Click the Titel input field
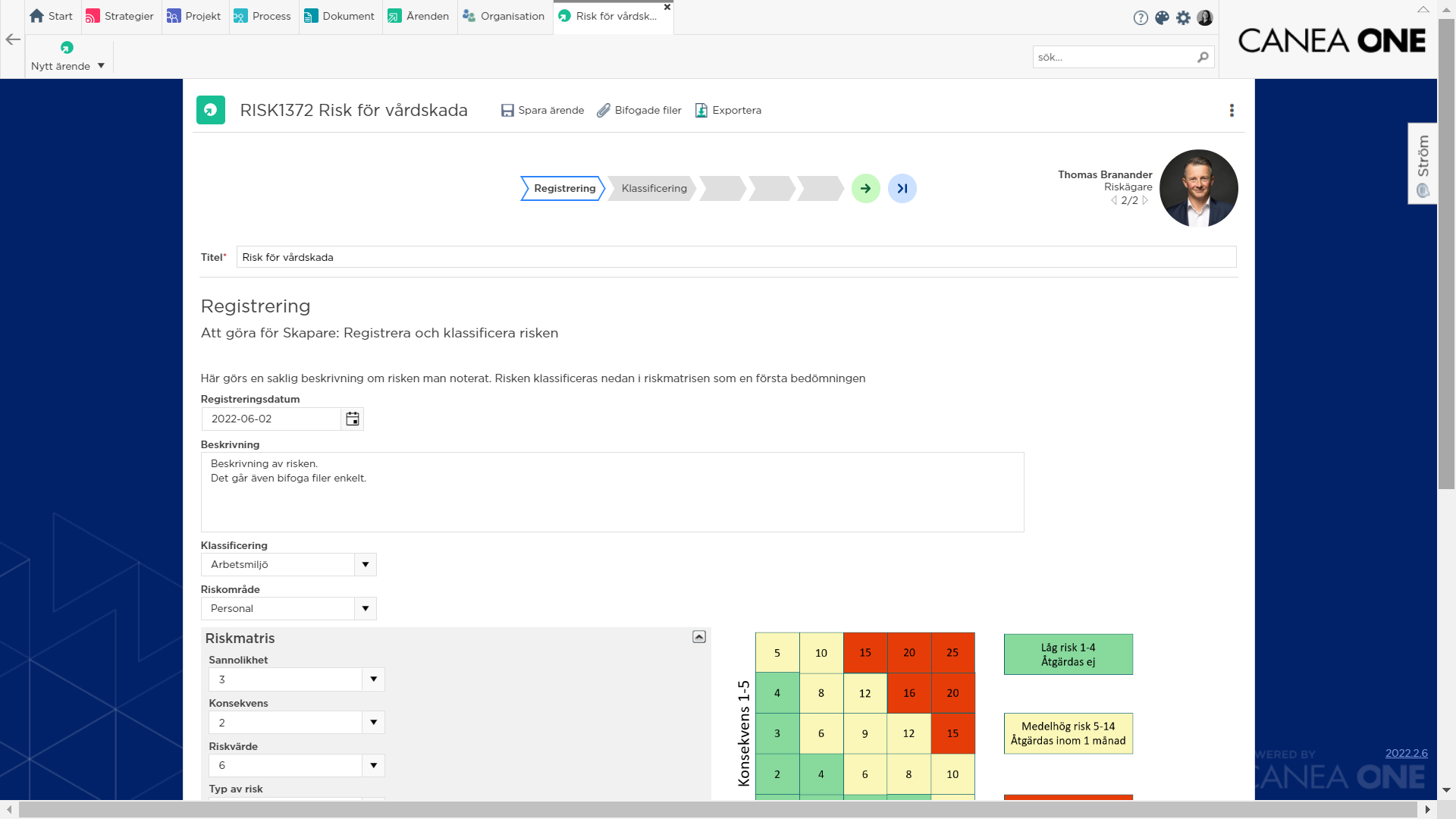Viewport: 1456px width, 819px height. [736, 257]
